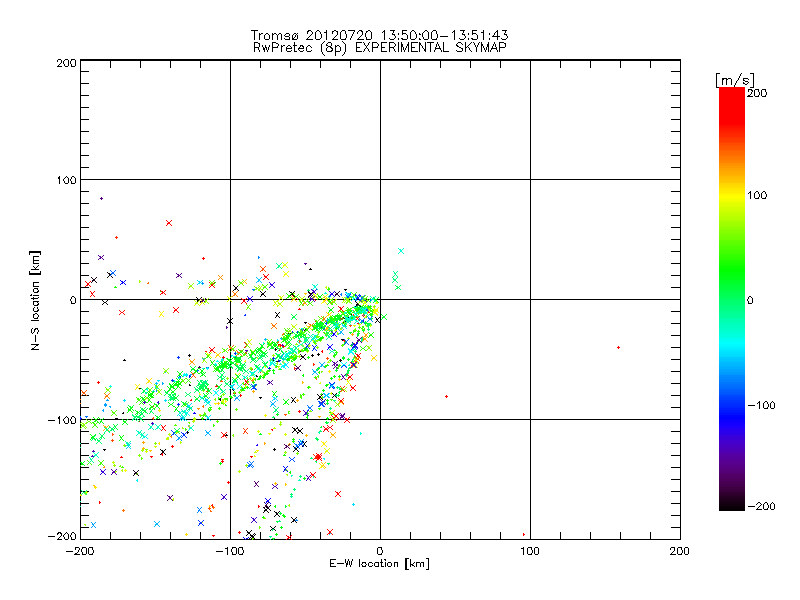Click the 'N-S location [km]' axis label
Viewport: 800px width, 600px height.
35,300
